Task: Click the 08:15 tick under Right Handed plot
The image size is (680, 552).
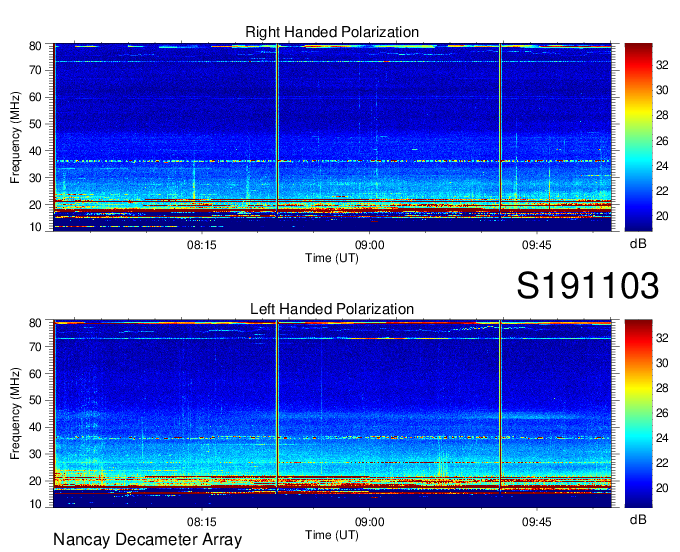Action: pos(202,245)
